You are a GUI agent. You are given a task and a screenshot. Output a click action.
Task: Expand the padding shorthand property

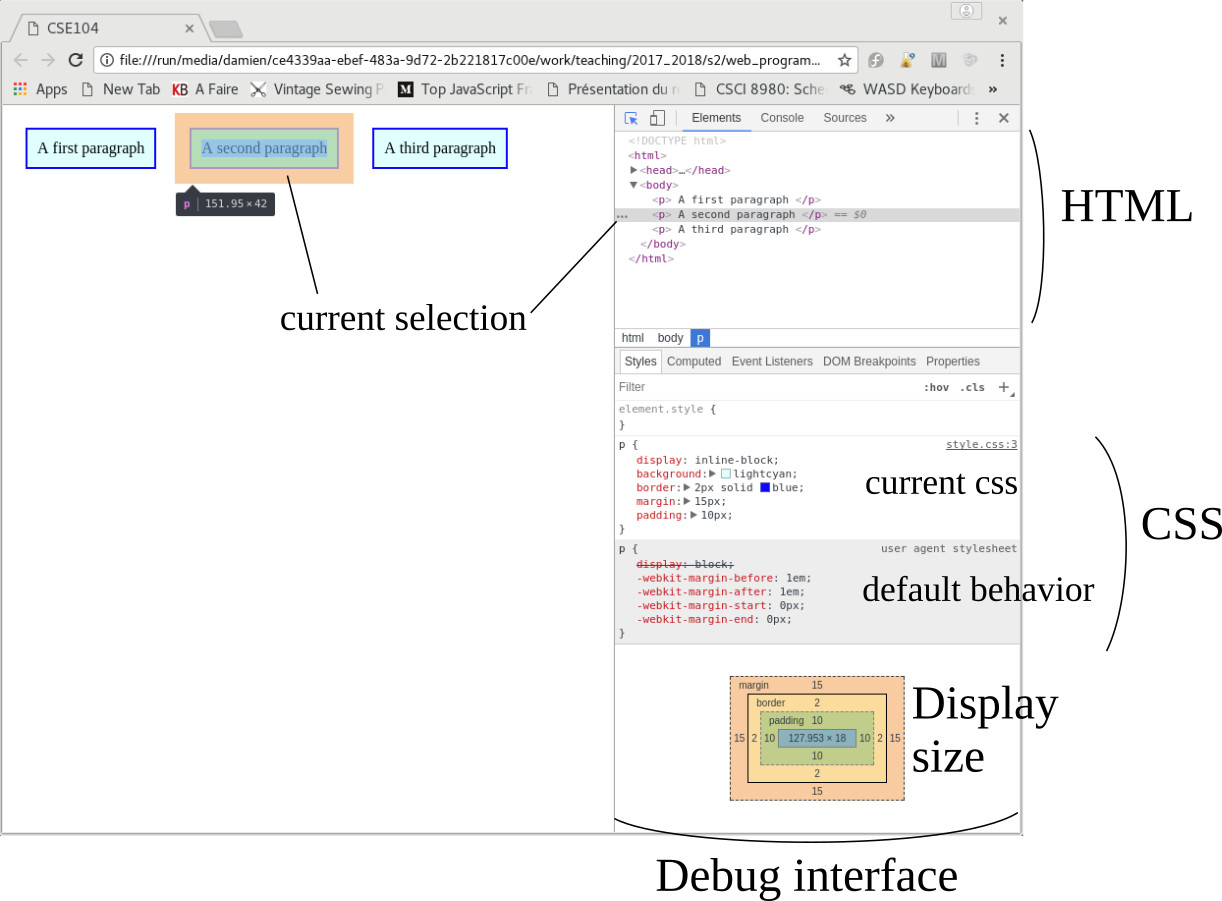click(695, 515)
